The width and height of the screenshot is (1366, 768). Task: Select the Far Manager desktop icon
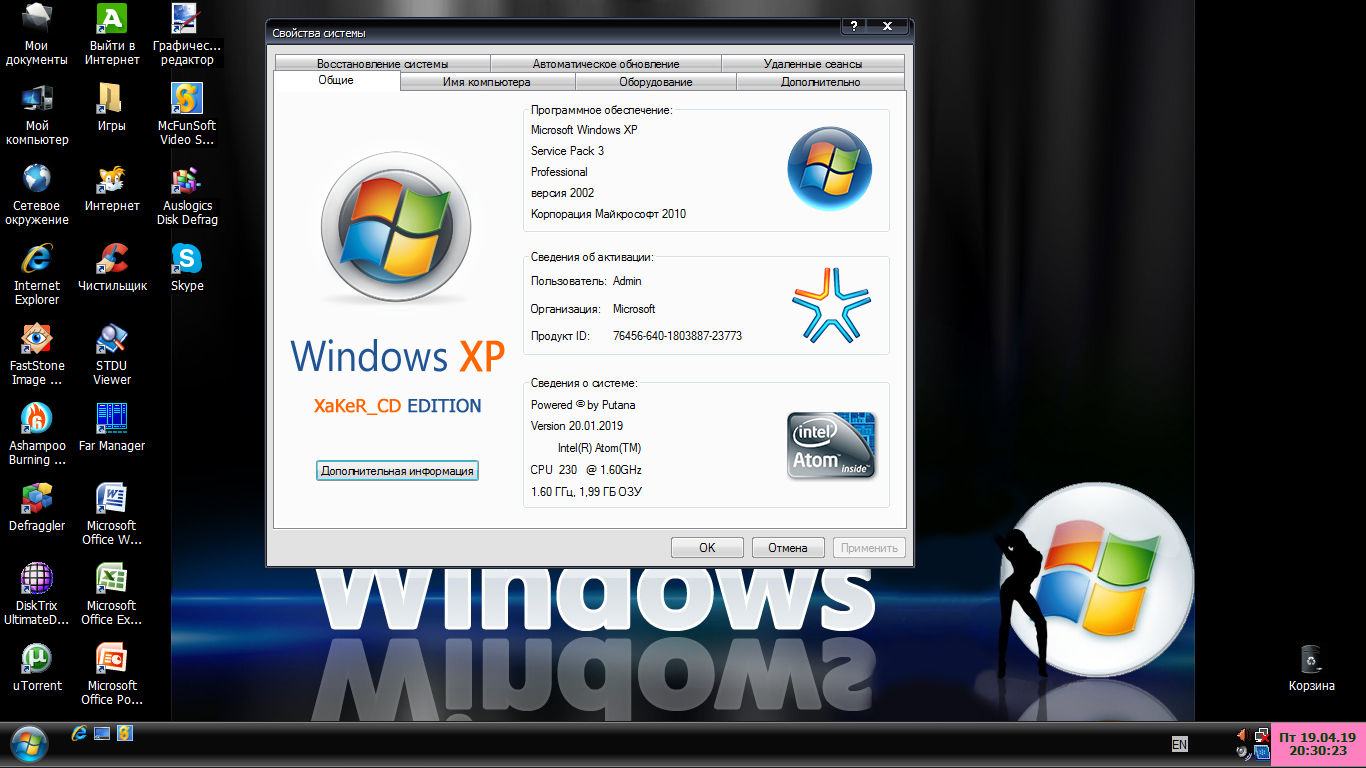[112, 428]
